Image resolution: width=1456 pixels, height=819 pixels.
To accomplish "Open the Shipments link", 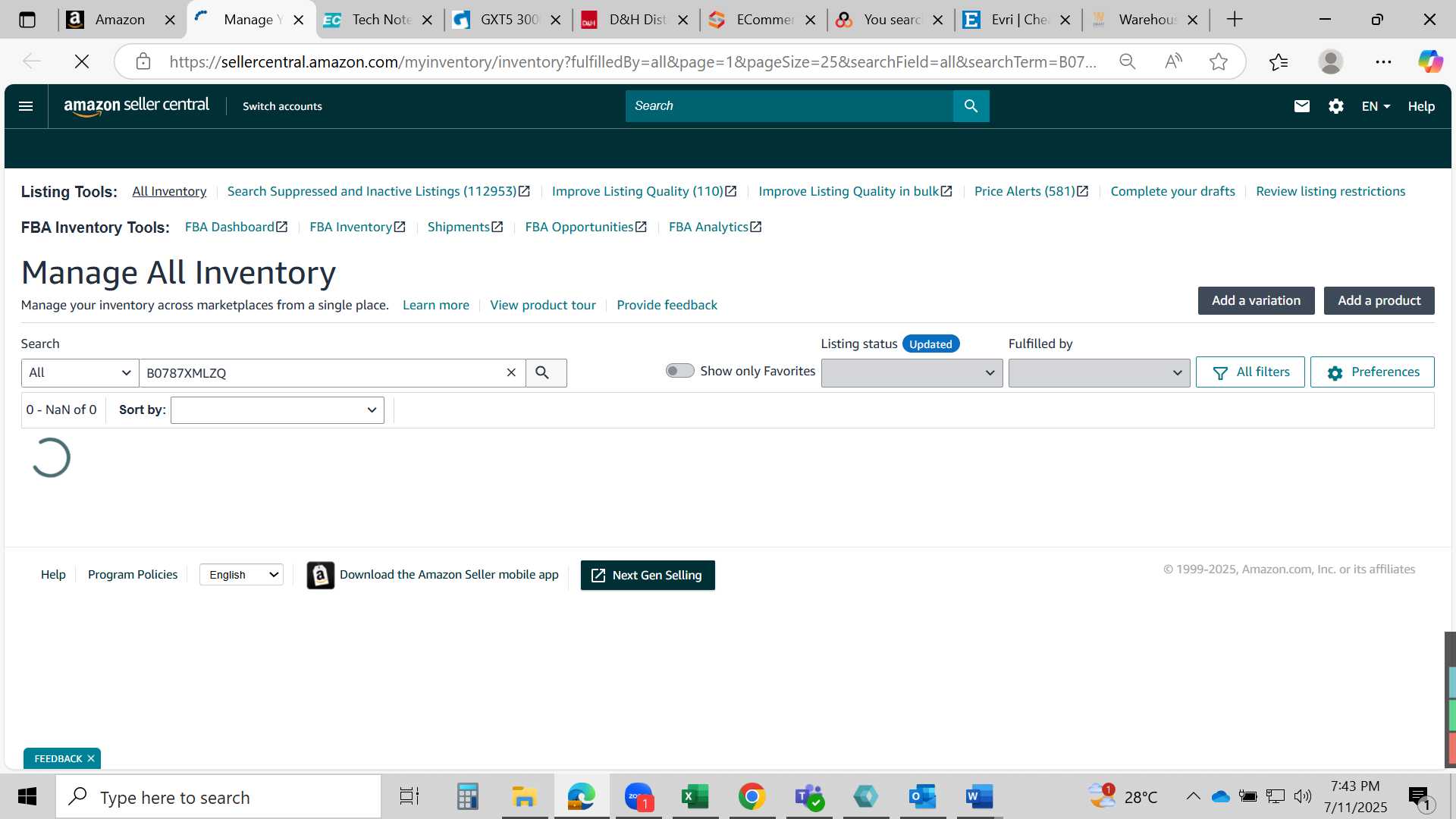I will 465,227.
